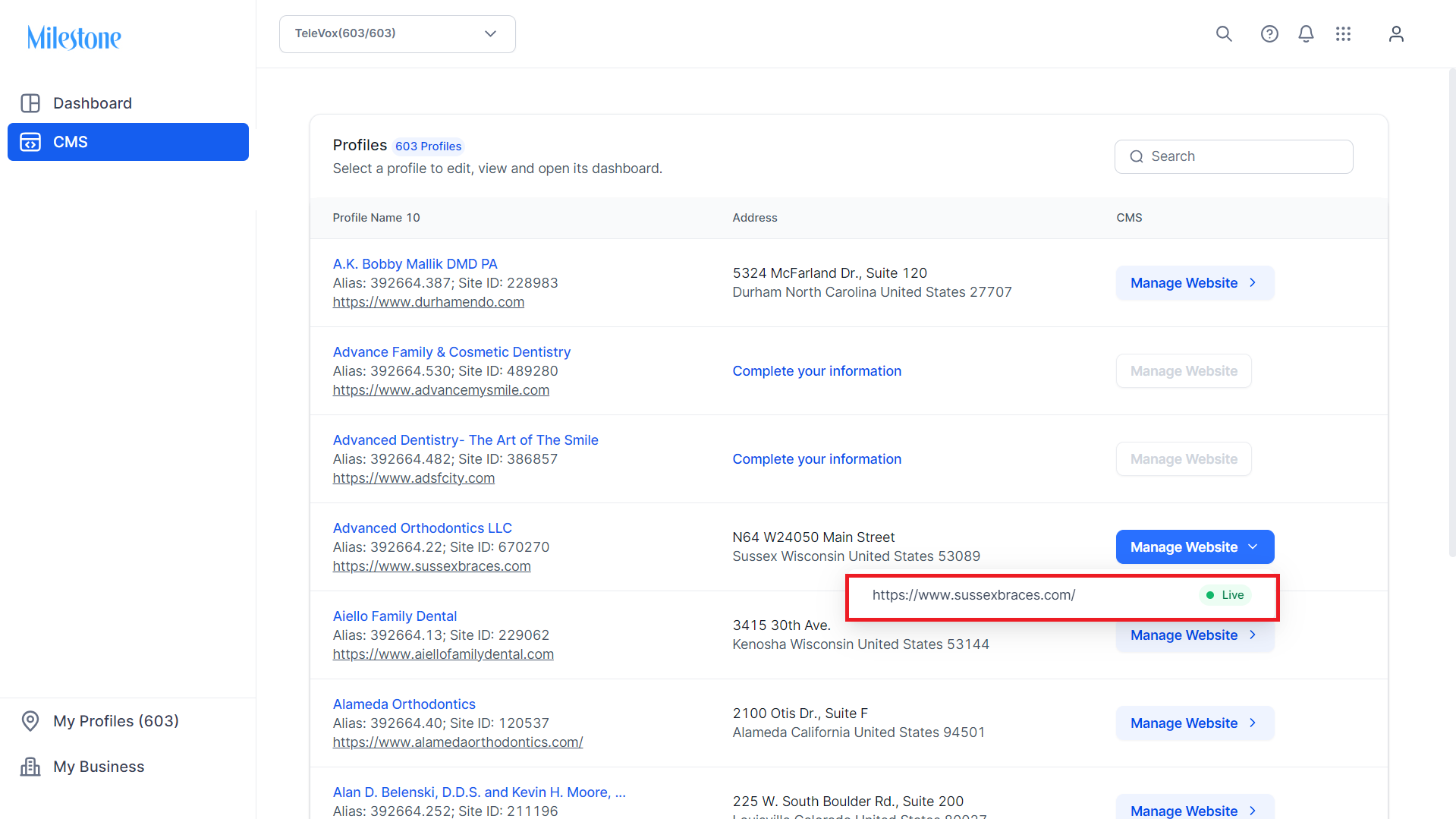Visit the alamedaorthodontics.com website link
1456x819 pixels.
coord(458,742)
